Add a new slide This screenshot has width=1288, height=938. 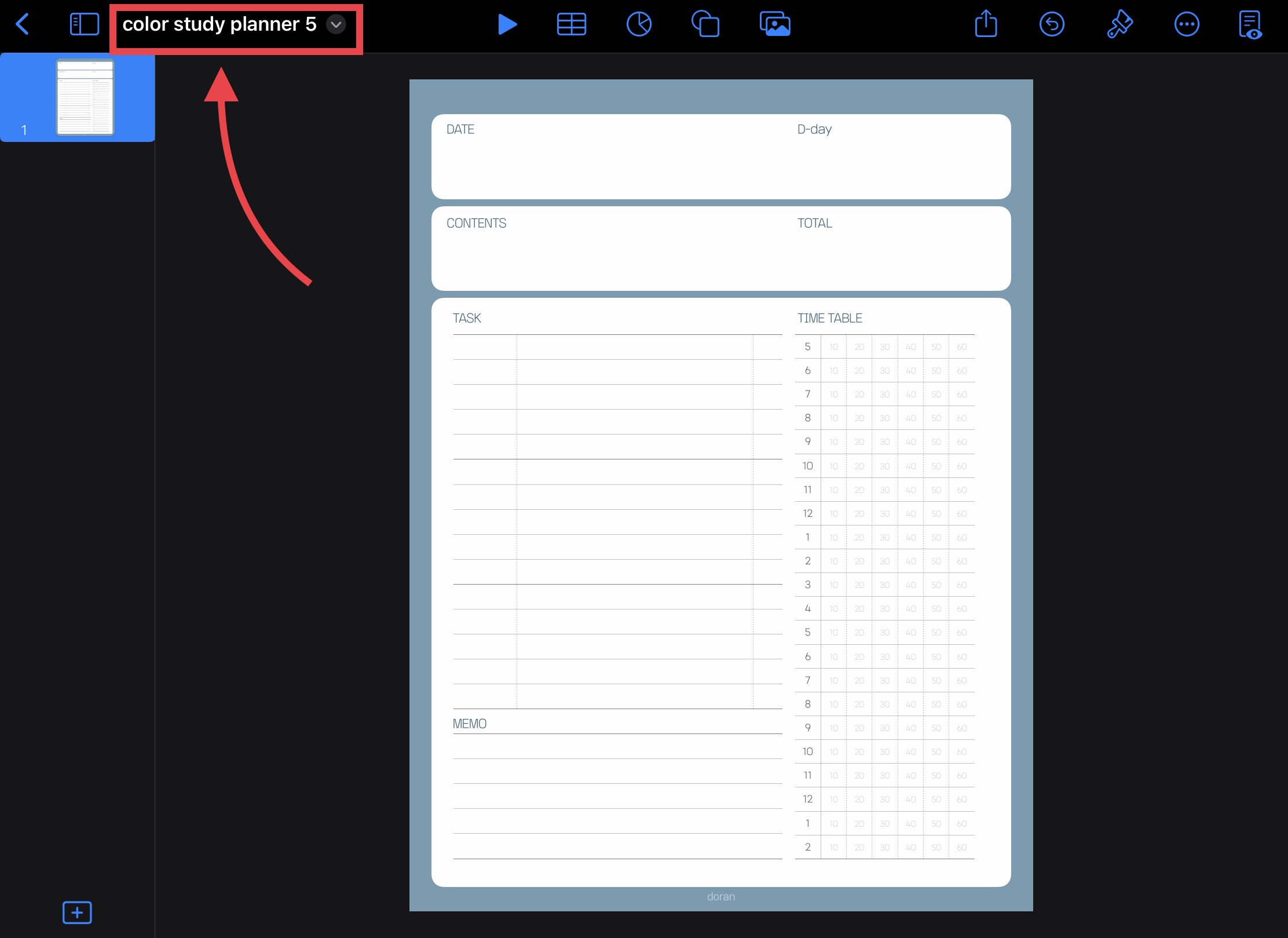pos(77,913)
